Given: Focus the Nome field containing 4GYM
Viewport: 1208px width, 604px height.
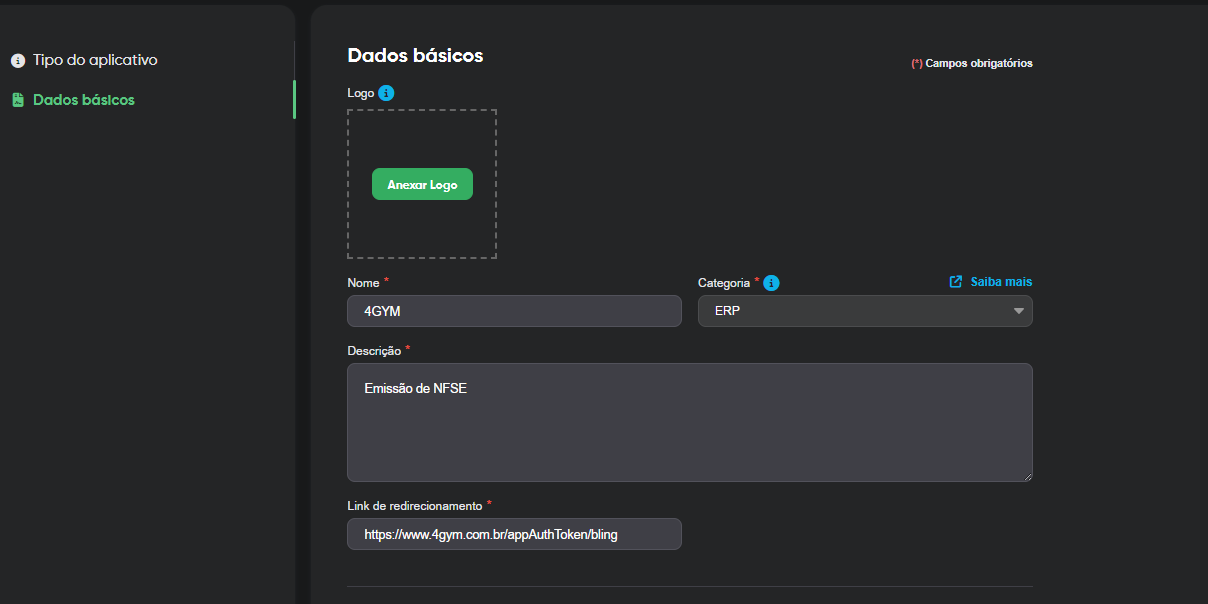Looking at the screenshot, I should pos(514,311).
